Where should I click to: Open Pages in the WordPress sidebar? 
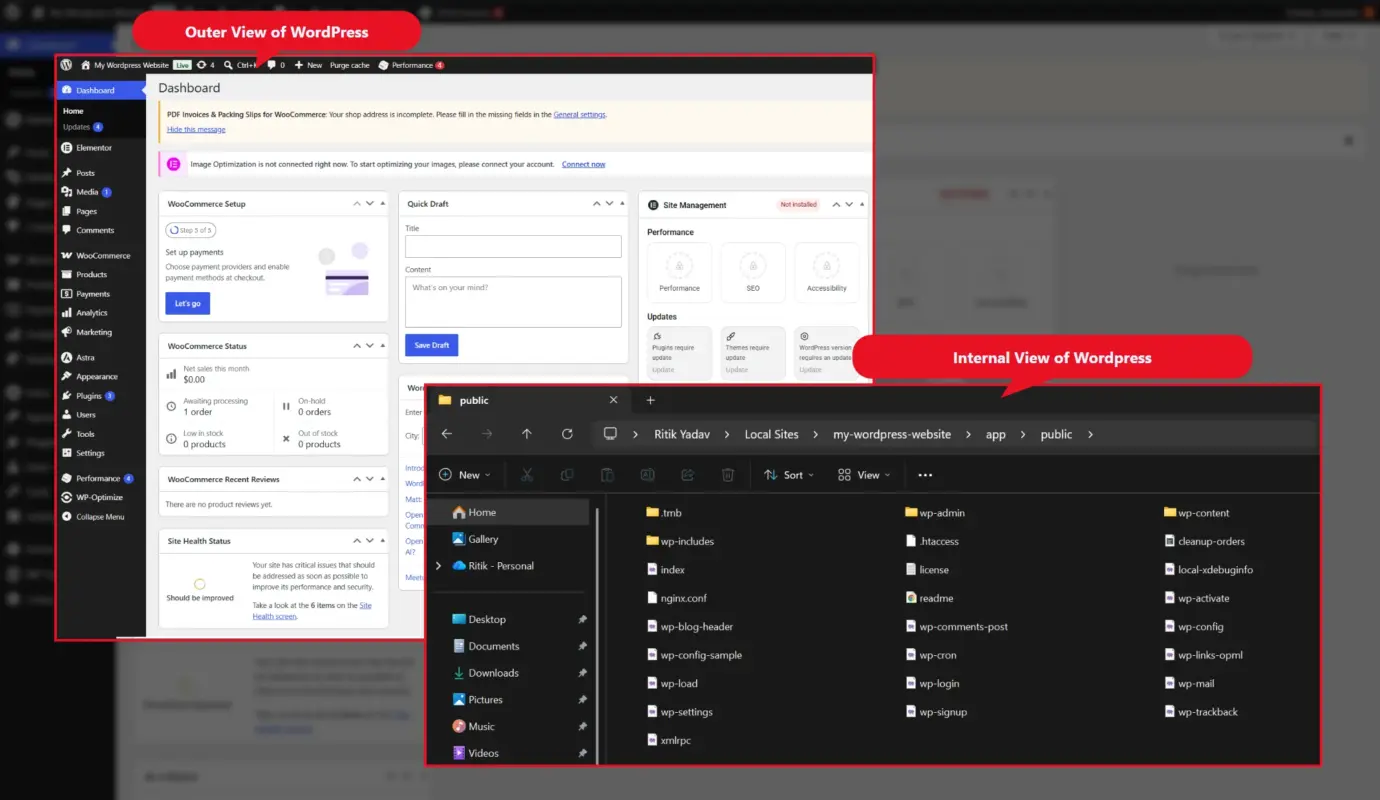click(80, 211)
